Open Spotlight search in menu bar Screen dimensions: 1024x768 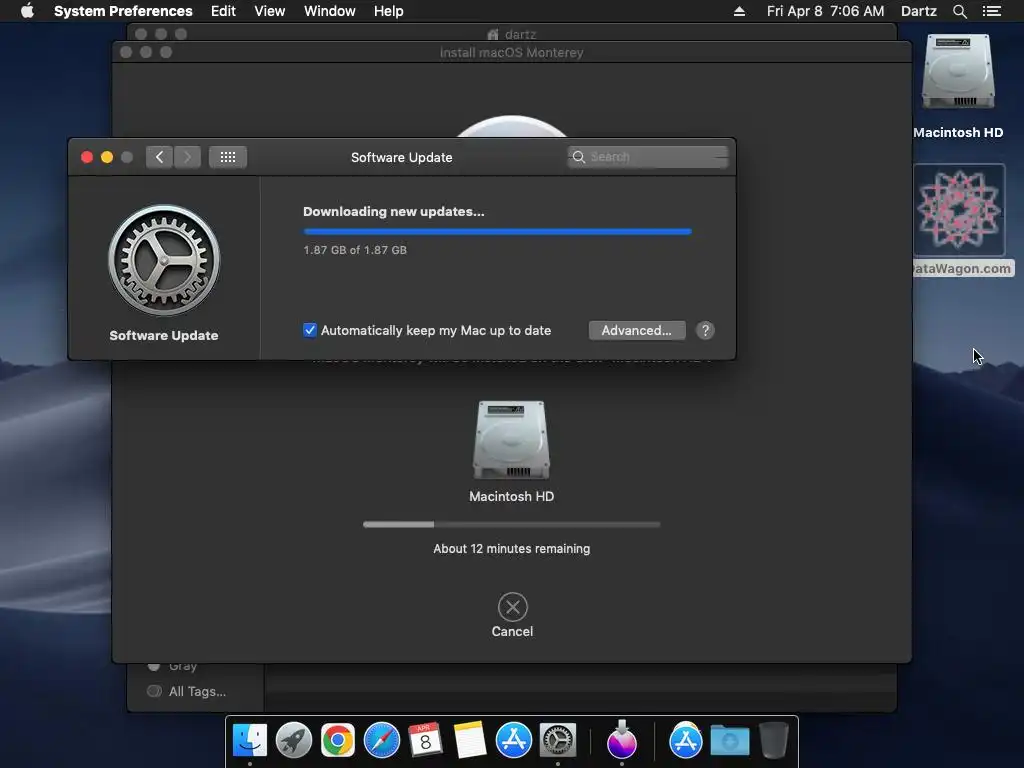tap(959, 11)
